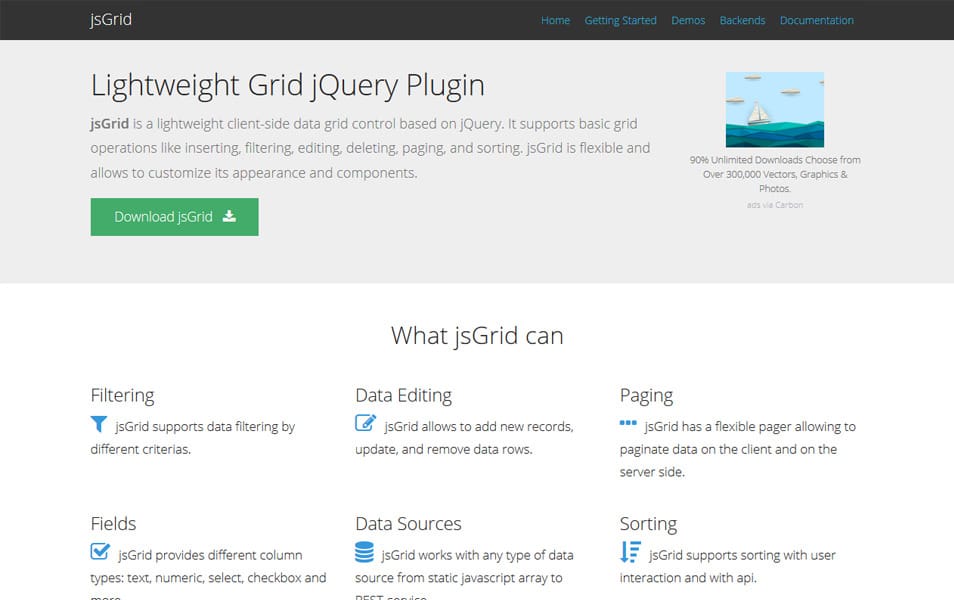Open the Documentation page
This screenshot has width=954, height=600.
816,20
